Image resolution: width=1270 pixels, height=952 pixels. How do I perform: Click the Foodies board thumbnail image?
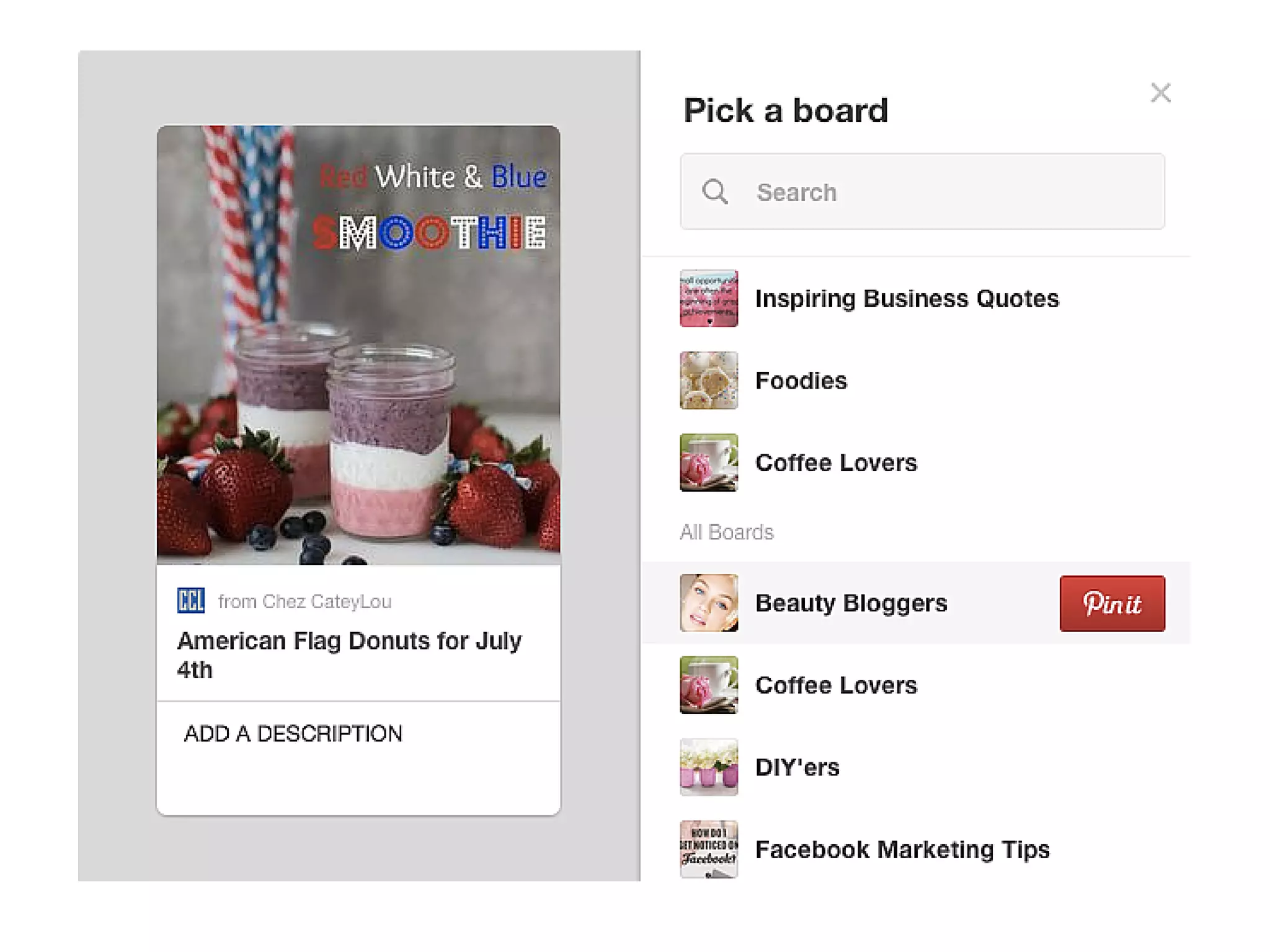[709, 381]
